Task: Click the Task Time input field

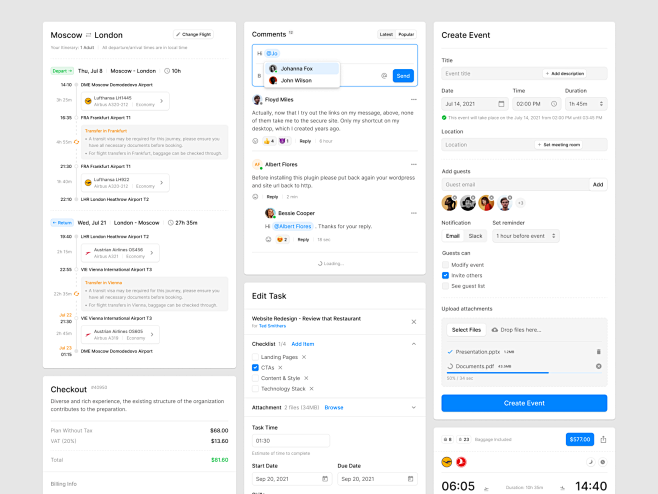Action: pyautogui.click(x=291, y=441)
